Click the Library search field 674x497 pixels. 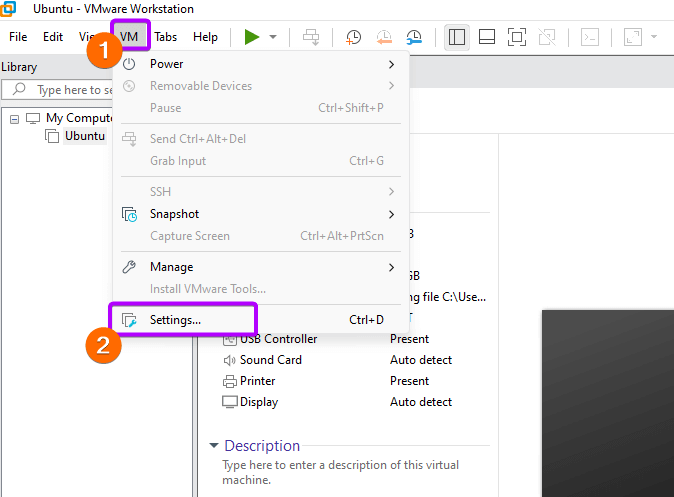[58, 89]
